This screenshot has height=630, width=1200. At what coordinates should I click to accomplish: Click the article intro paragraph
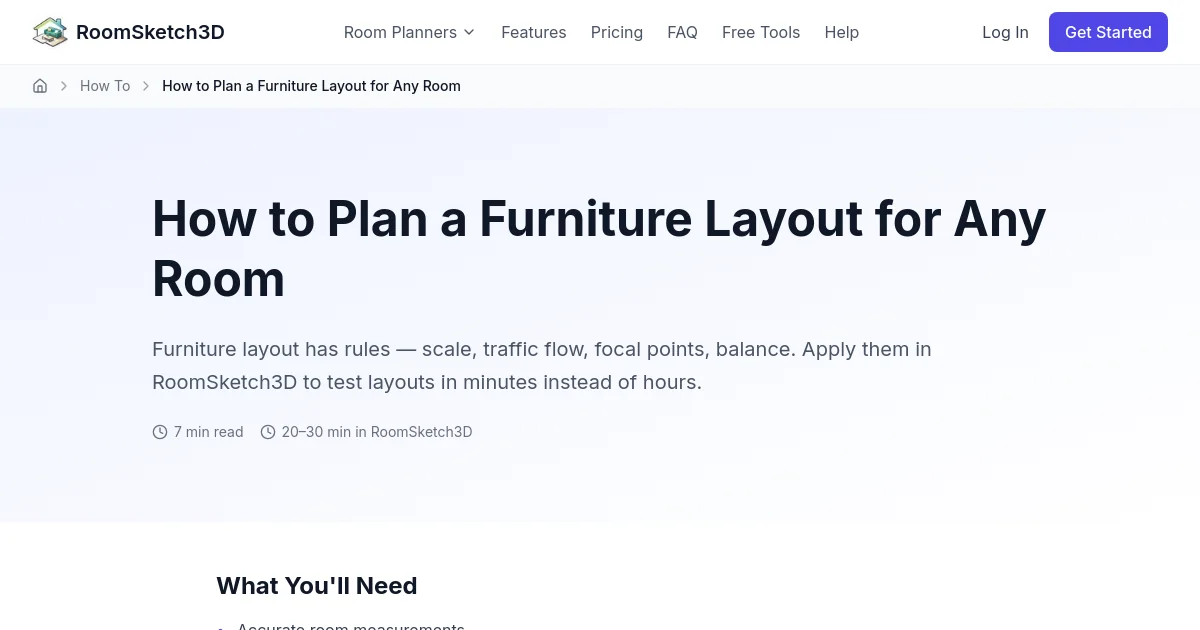tap(542, 365)
